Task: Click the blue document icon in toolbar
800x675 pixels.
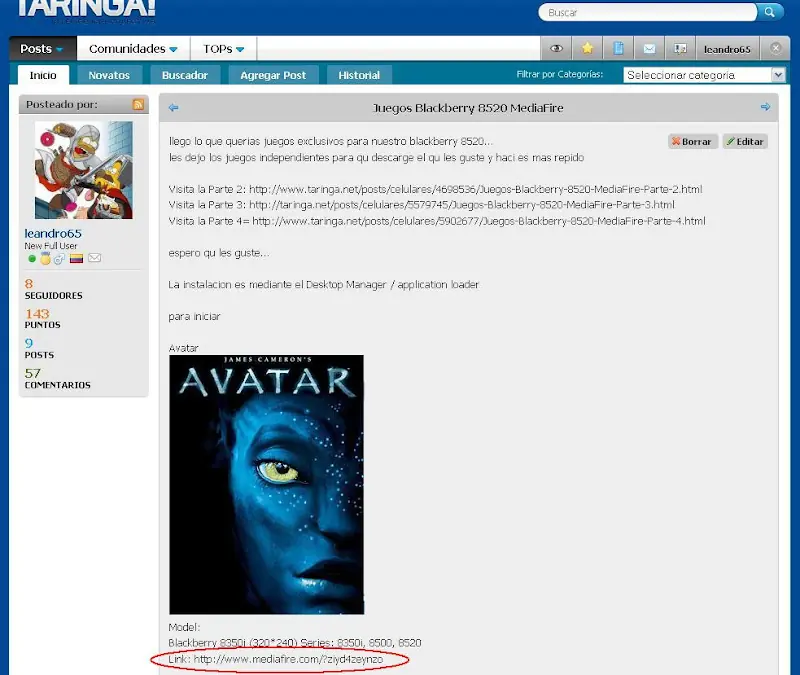Action: point(618,48)
